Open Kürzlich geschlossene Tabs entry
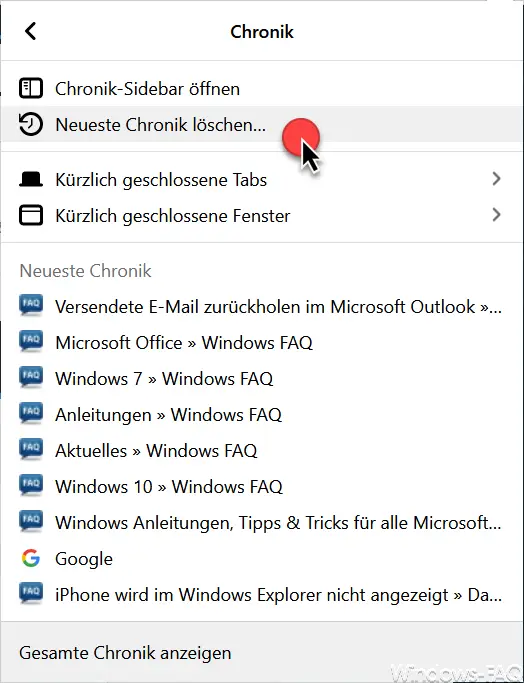The width and height of the screenshot is (524, 683). [262, 179]
